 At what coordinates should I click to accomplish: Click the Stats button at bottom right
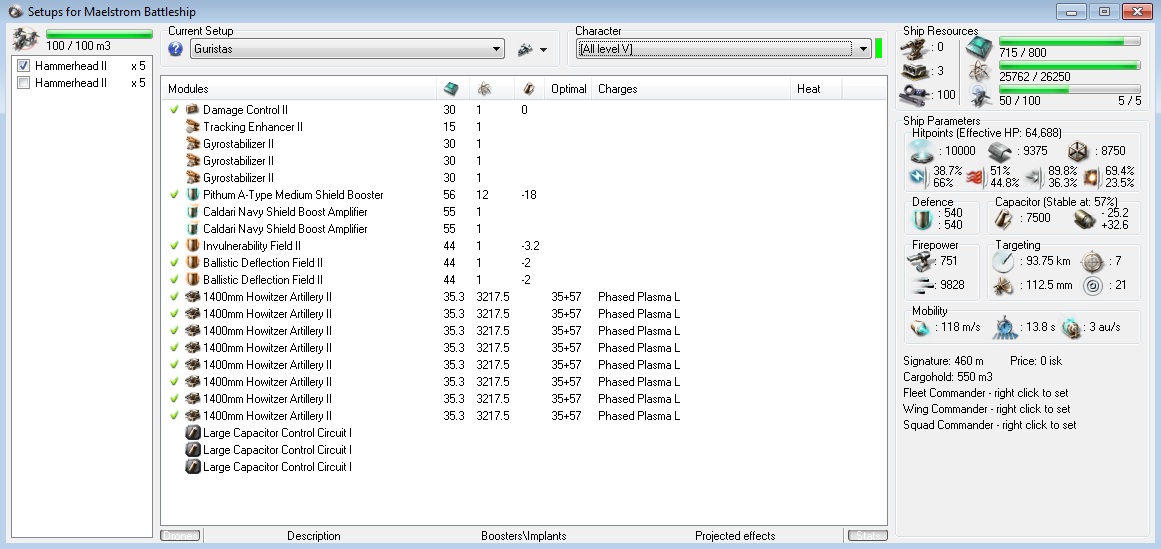(867, 536)
